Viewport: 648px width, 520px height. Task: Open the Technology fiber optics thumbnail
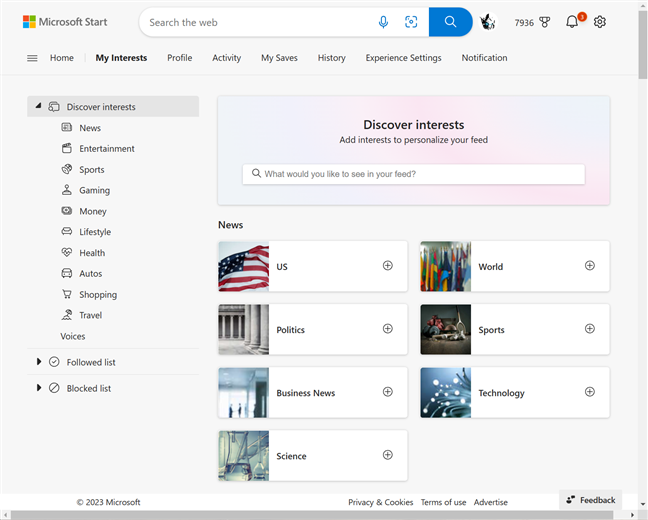click(x=446, y=393)
